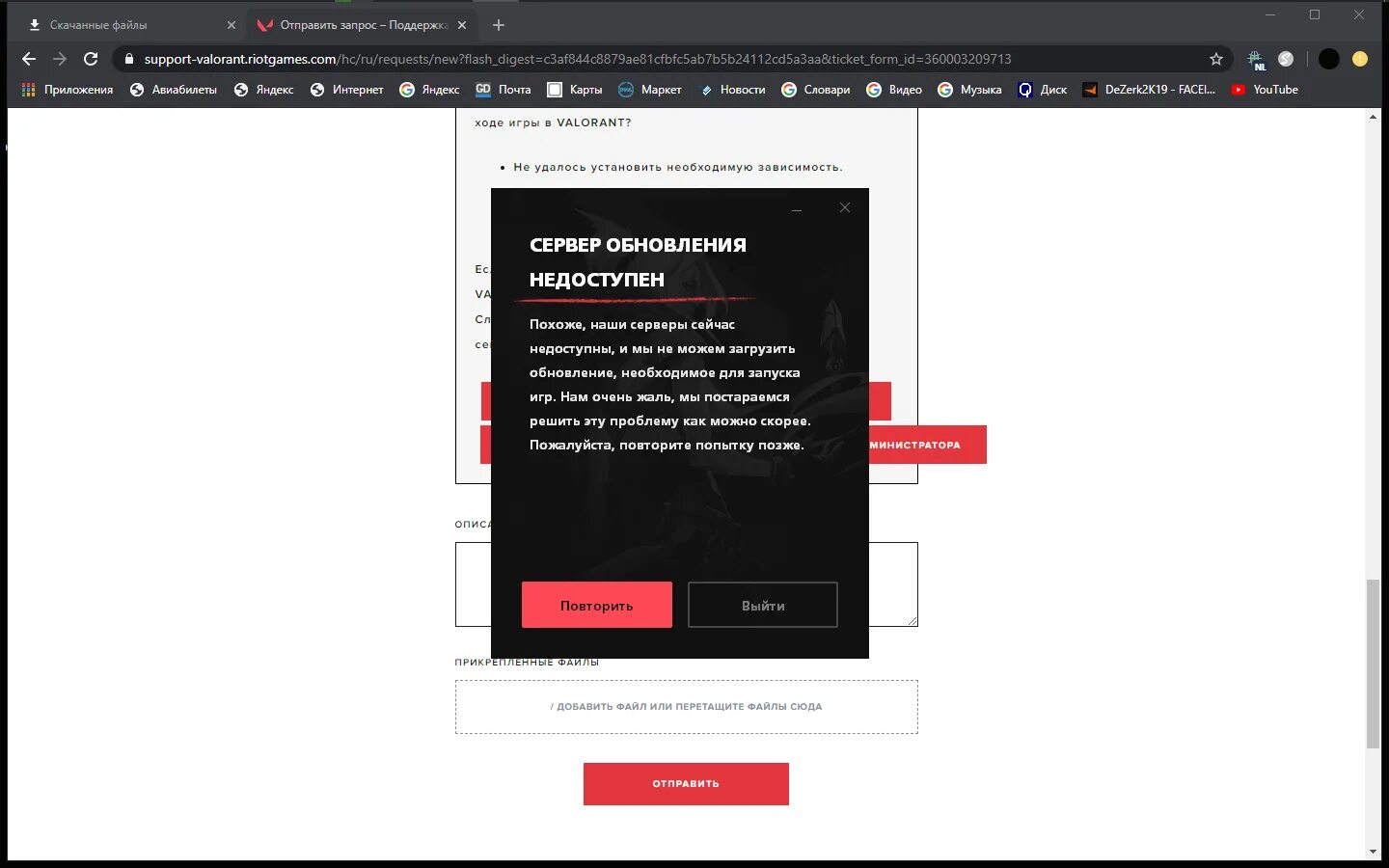Bookmark this page with the star icon
The height and width of the screenshot is (868, 1389).
[1216, 59]
